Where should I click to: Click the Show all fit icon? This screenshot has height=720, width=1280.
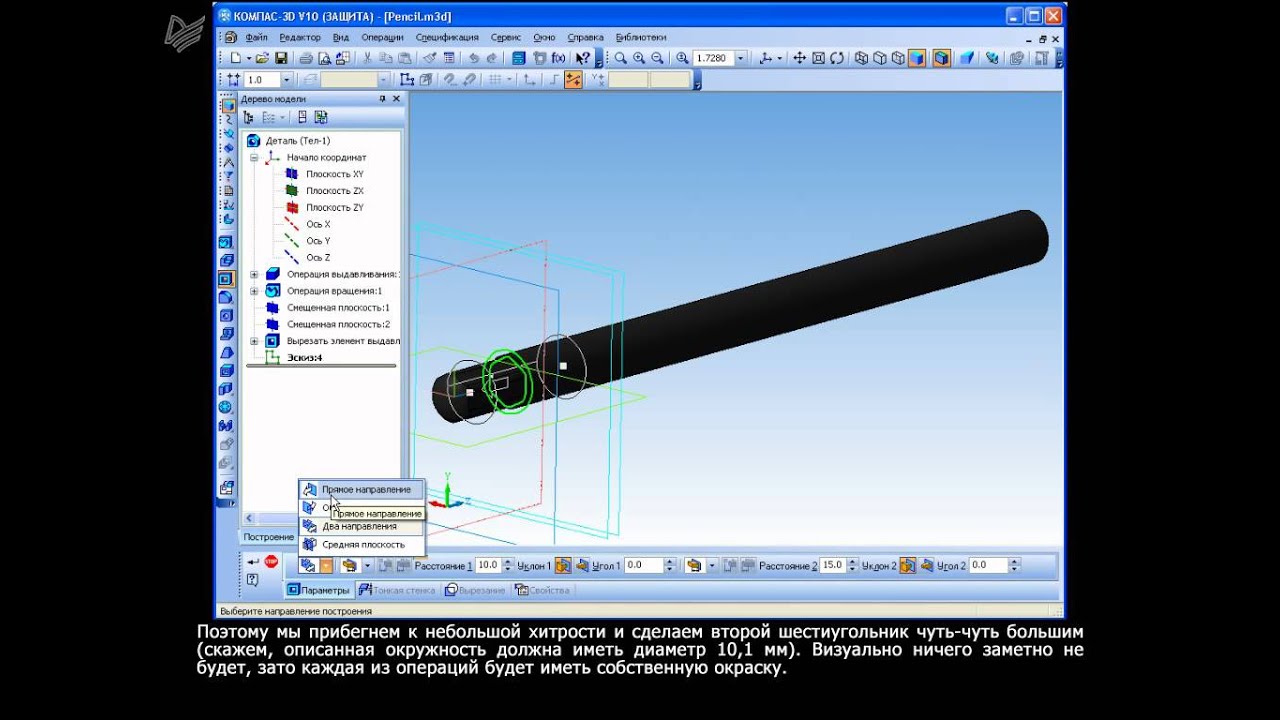point(818,58)
